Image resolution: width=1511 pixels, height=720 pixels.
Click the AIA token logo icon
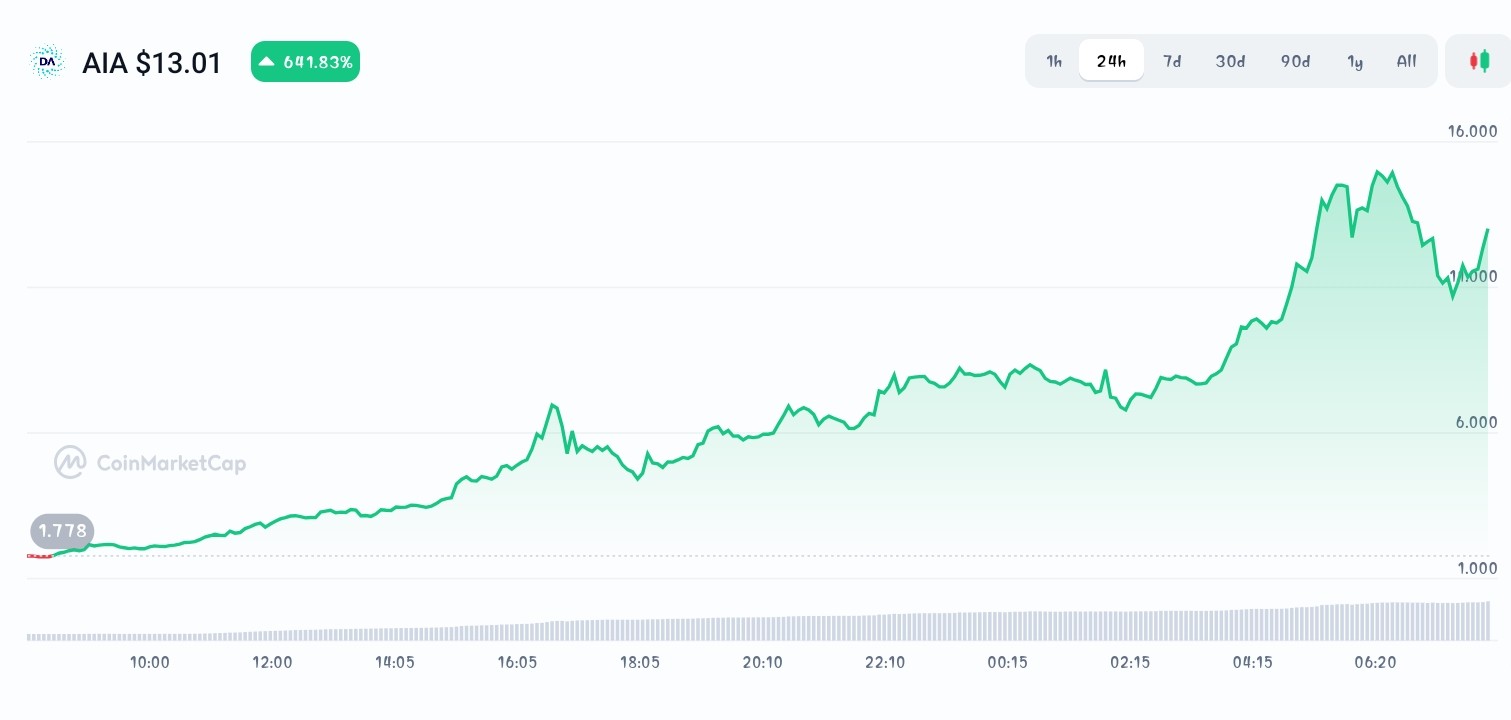pos(47,62)
